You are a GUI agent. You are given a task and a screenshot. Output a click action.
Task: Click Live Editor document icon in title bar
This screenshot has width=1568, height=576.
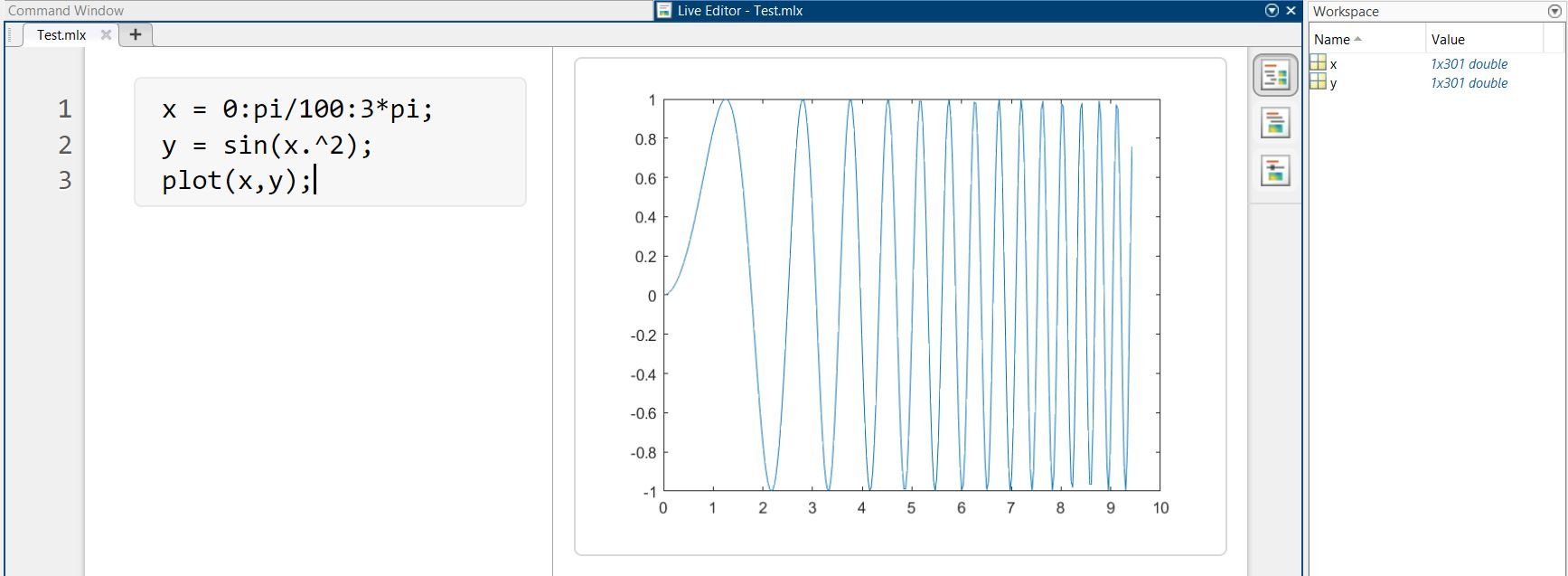664,11
